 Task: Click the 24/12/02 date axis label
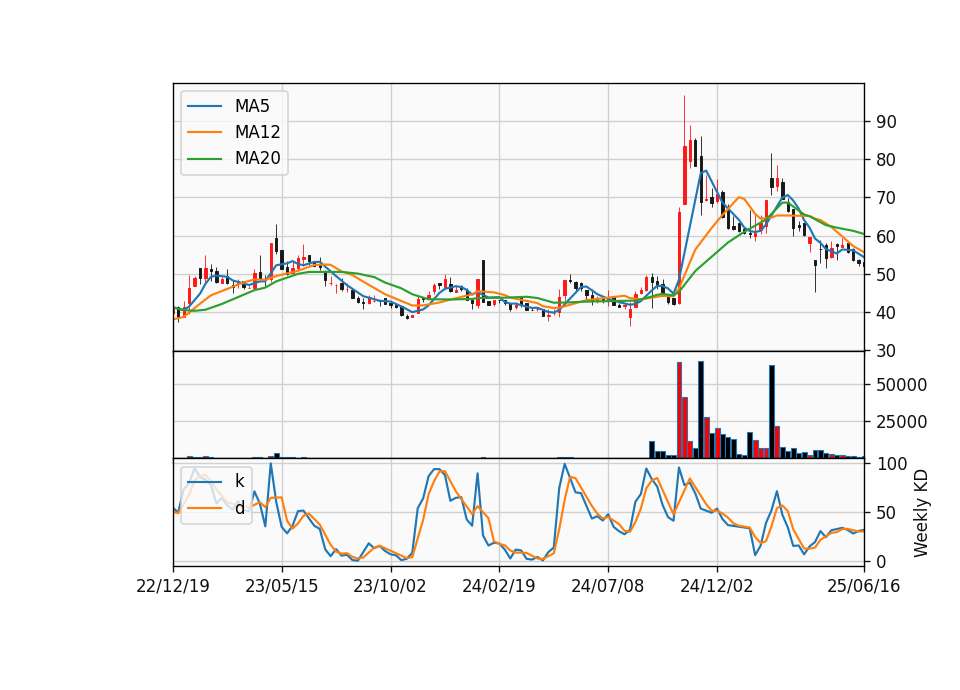pos(717,587)
